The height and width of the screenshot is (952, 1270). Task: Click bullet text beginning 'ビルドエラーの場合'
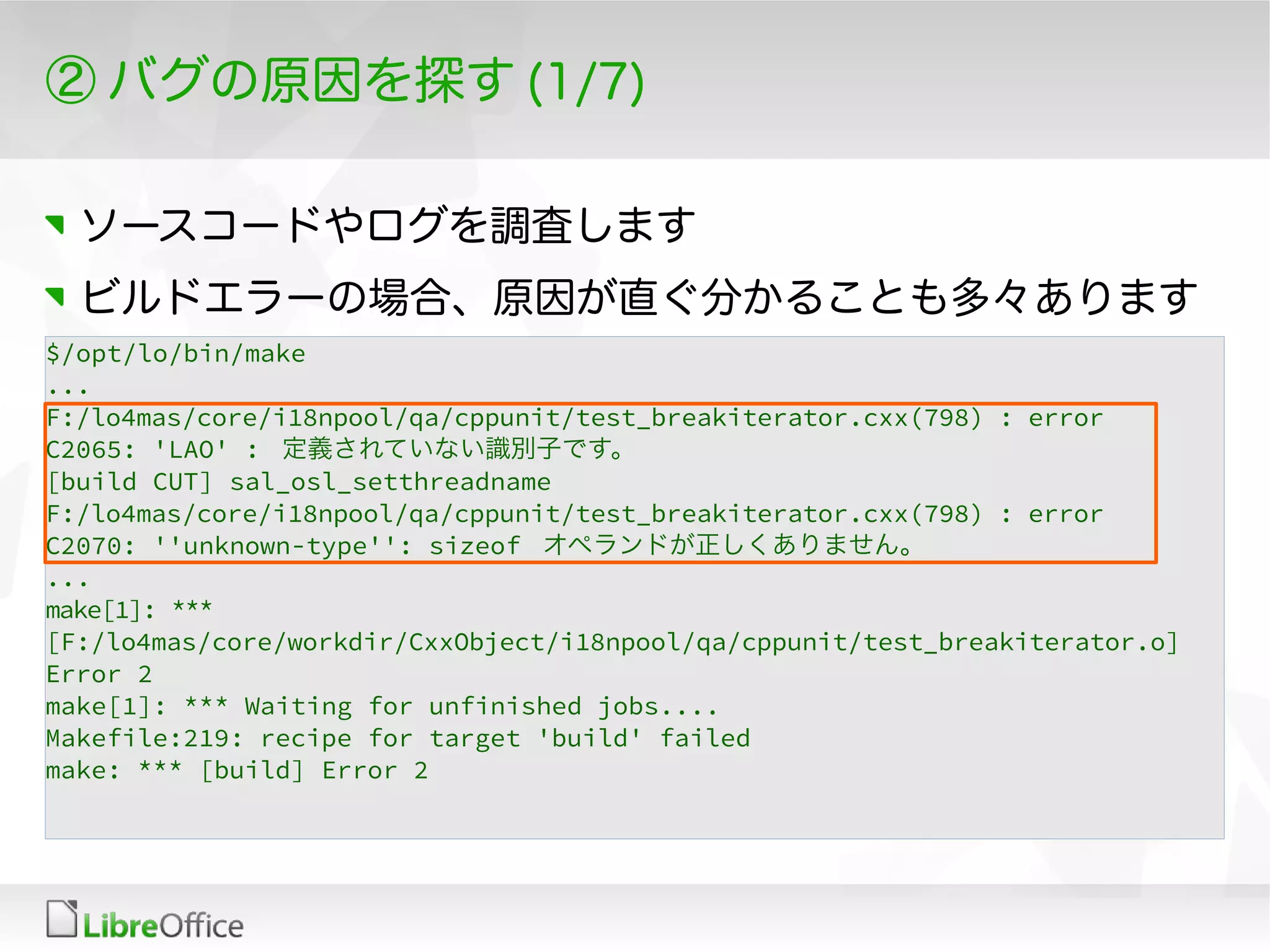click(639, 297)
